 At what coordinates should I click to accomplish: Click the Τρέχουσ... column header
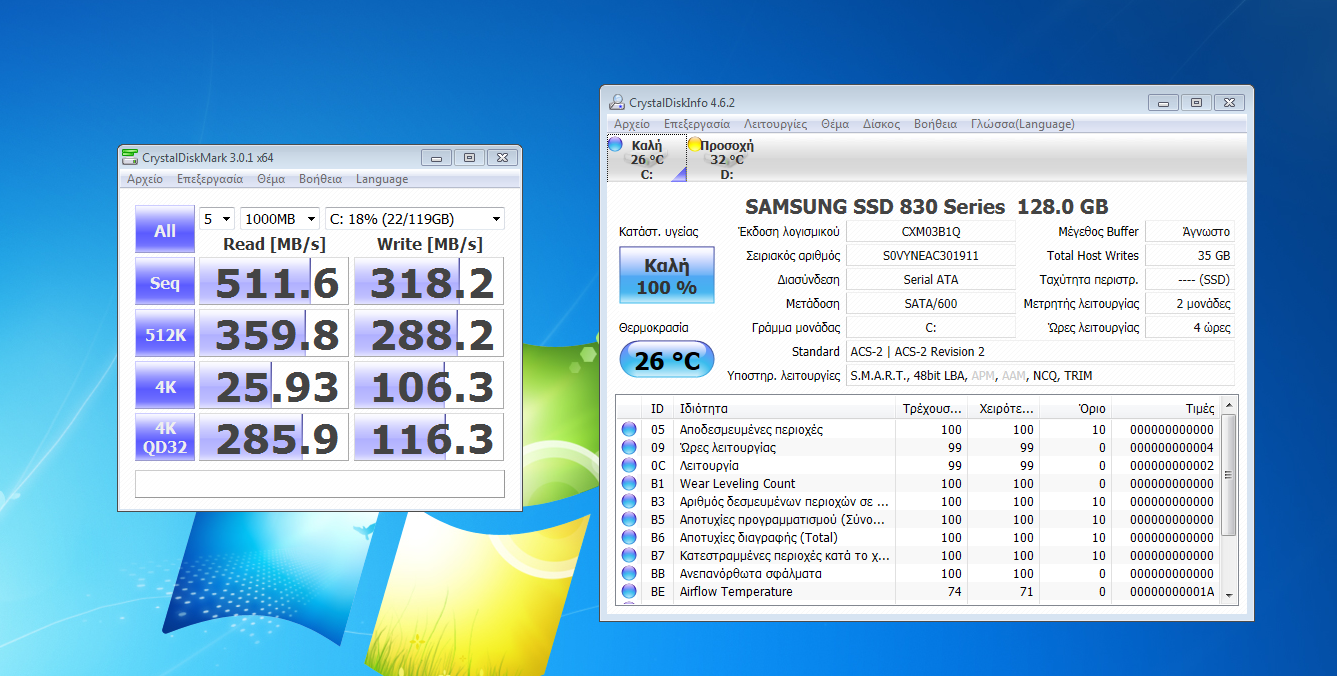(931, 408)
